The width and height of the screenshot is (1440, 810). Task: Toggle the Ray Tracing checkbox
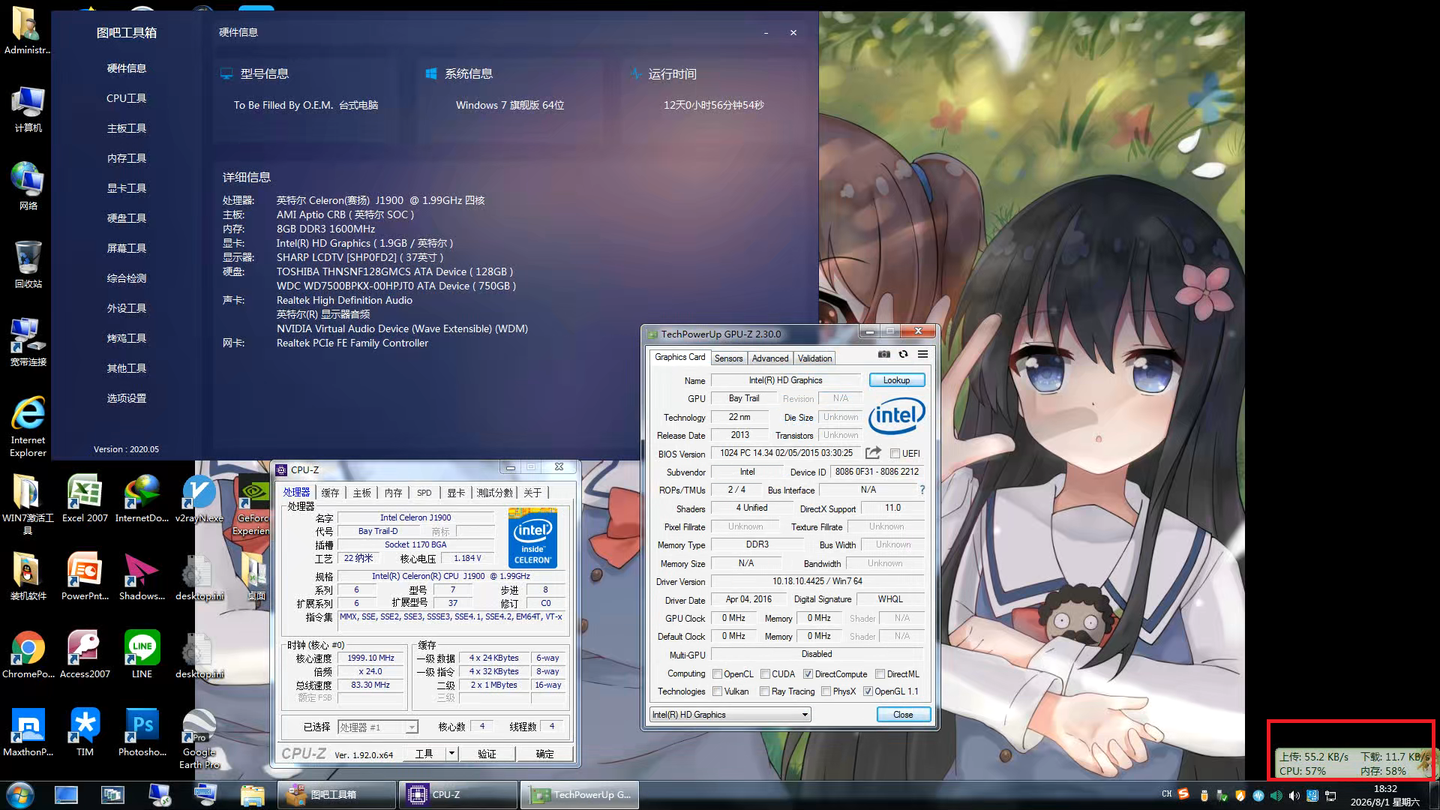[765, 691]
